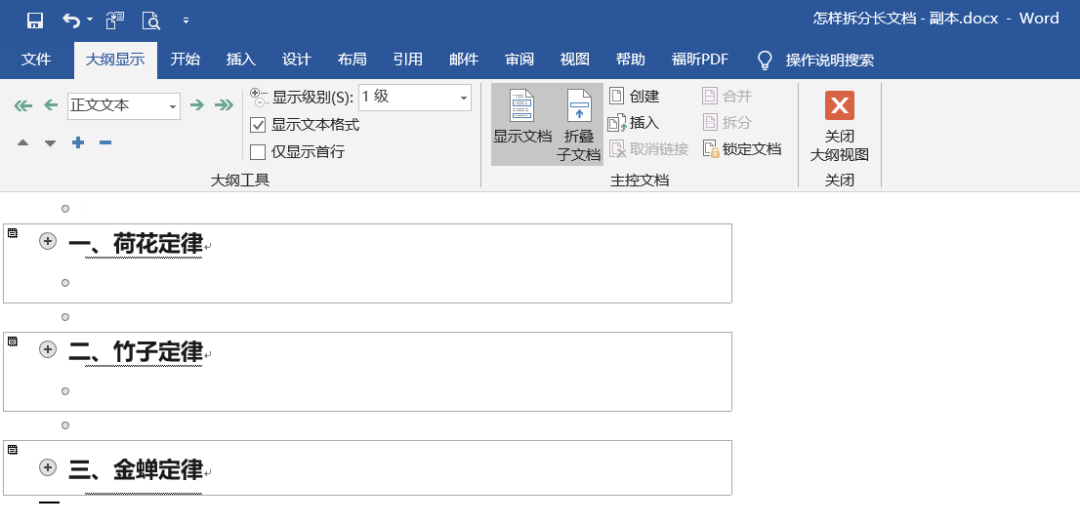This screenshot has width=1080, height=523.
Task: Select subdocument icon beside 一、荷花定律
Action: point(12,234)
